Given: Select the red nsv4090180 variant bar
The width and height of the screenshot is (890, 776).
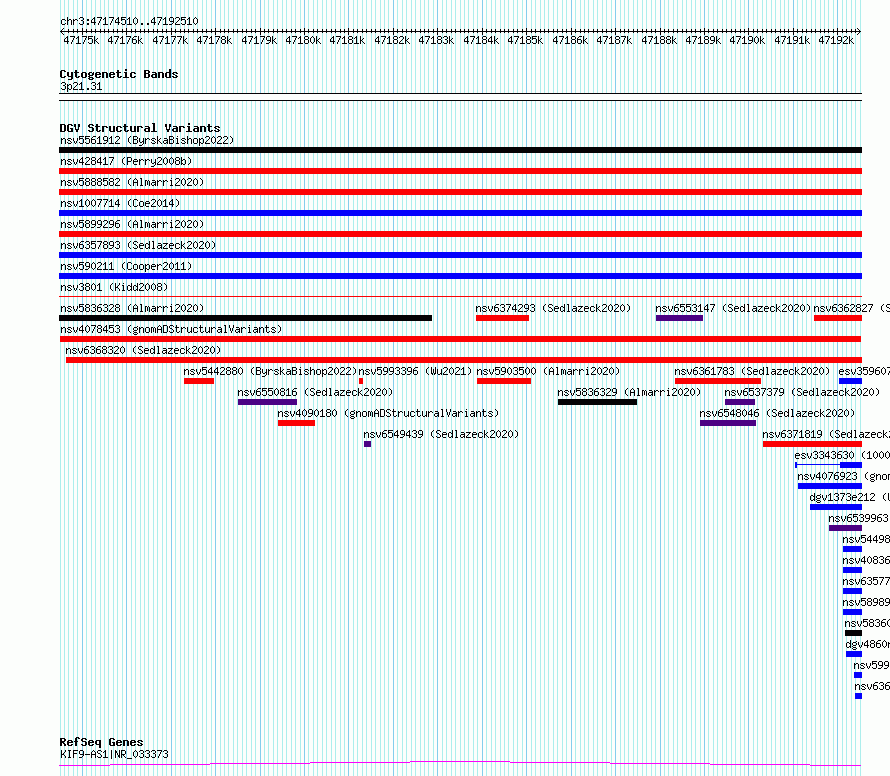Looking at the screenshot, I should [296, 423].
